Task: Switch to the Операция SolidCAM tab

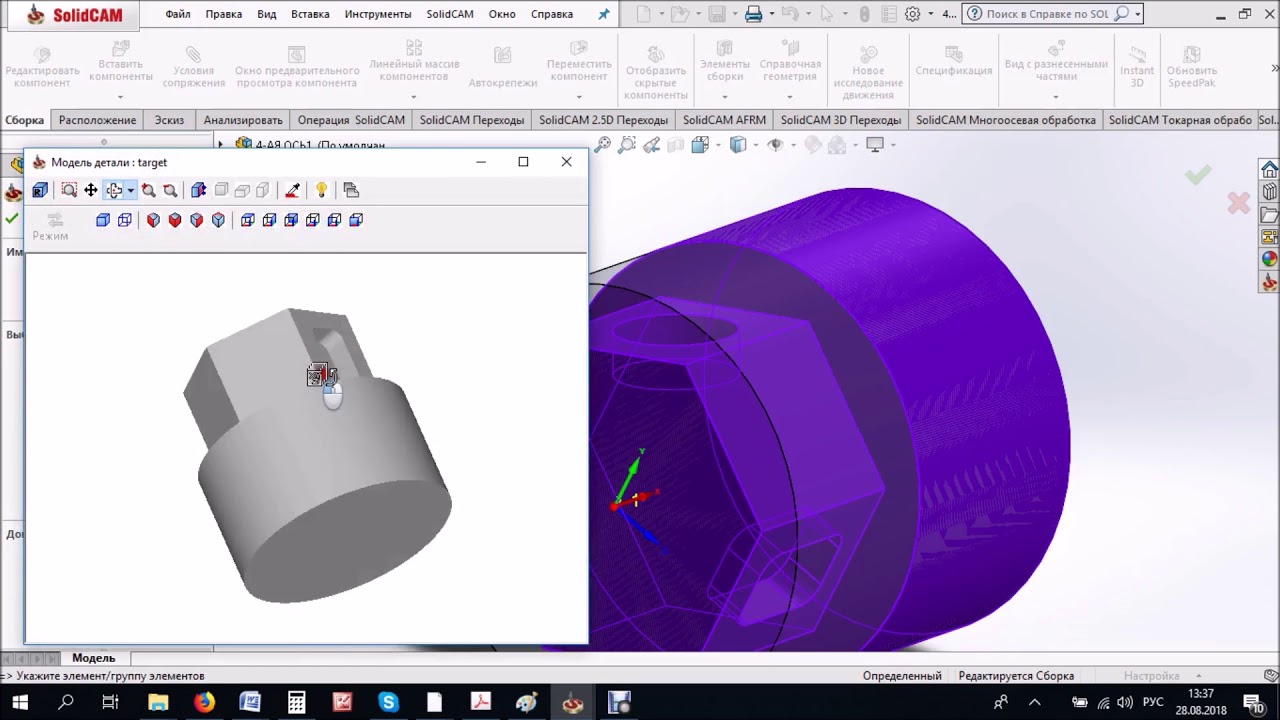Action: 351,120
